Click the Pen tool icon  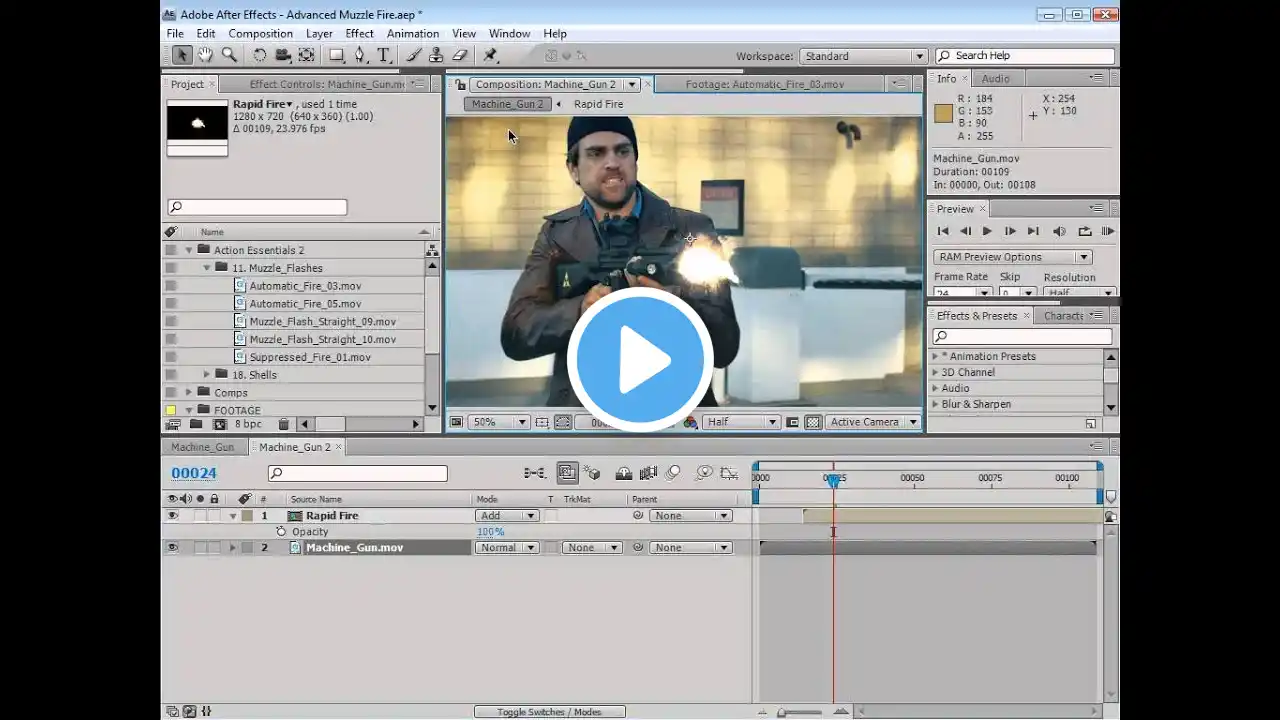coord(360,56)
